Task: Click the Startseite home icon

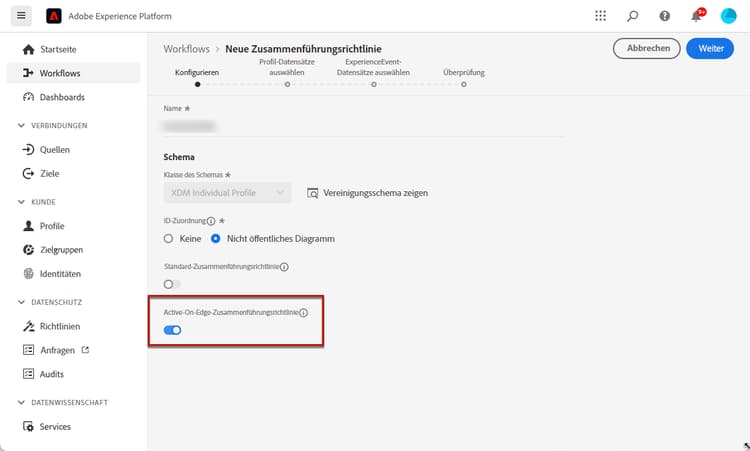Action: 29,49
